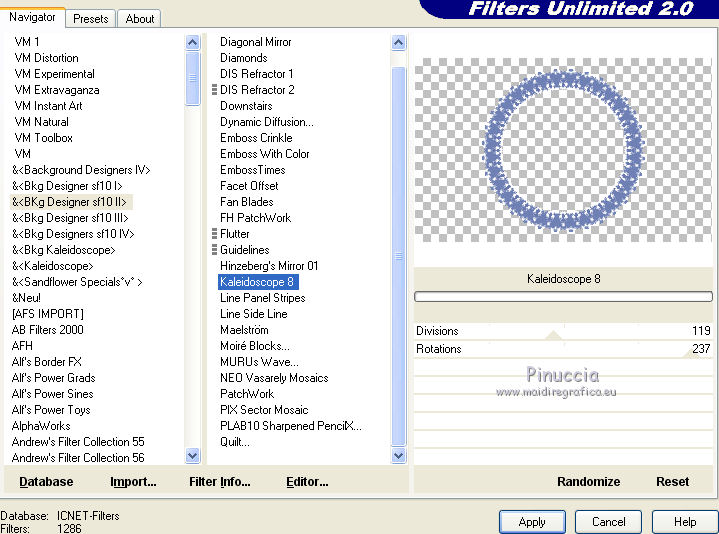Viewport: 719px width, 534px height.
Task: Select VM Extravaganza category
Action: point(57,90)
